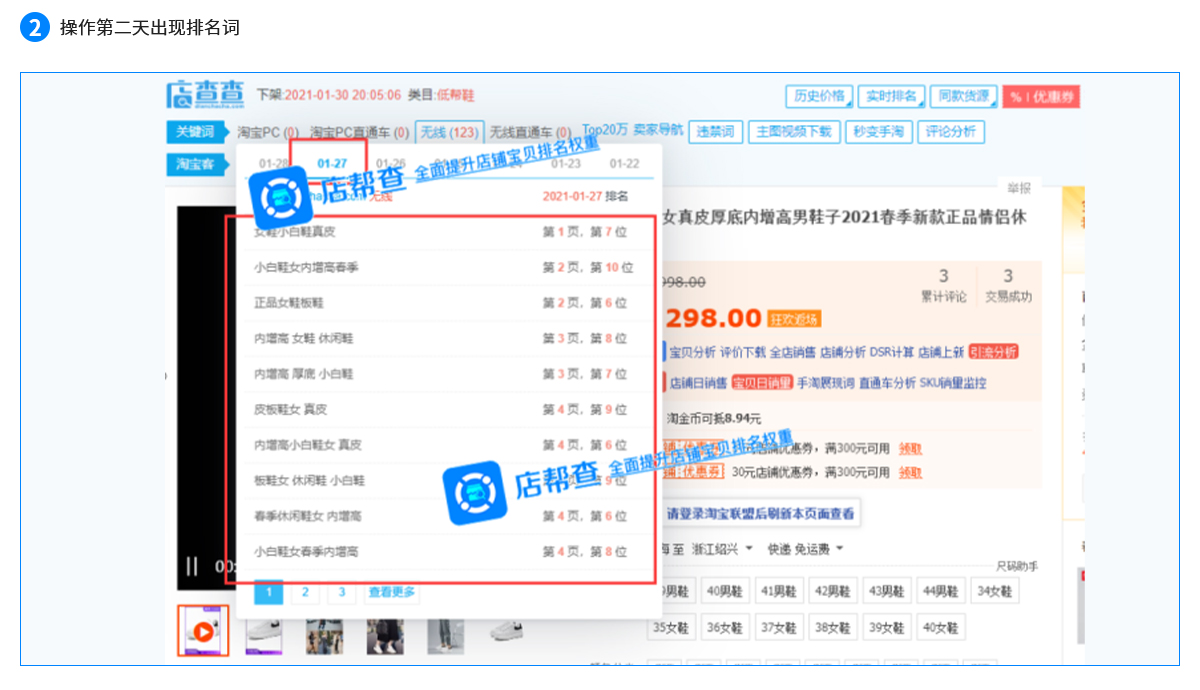Click the 店查查 logo

point(207,94)
